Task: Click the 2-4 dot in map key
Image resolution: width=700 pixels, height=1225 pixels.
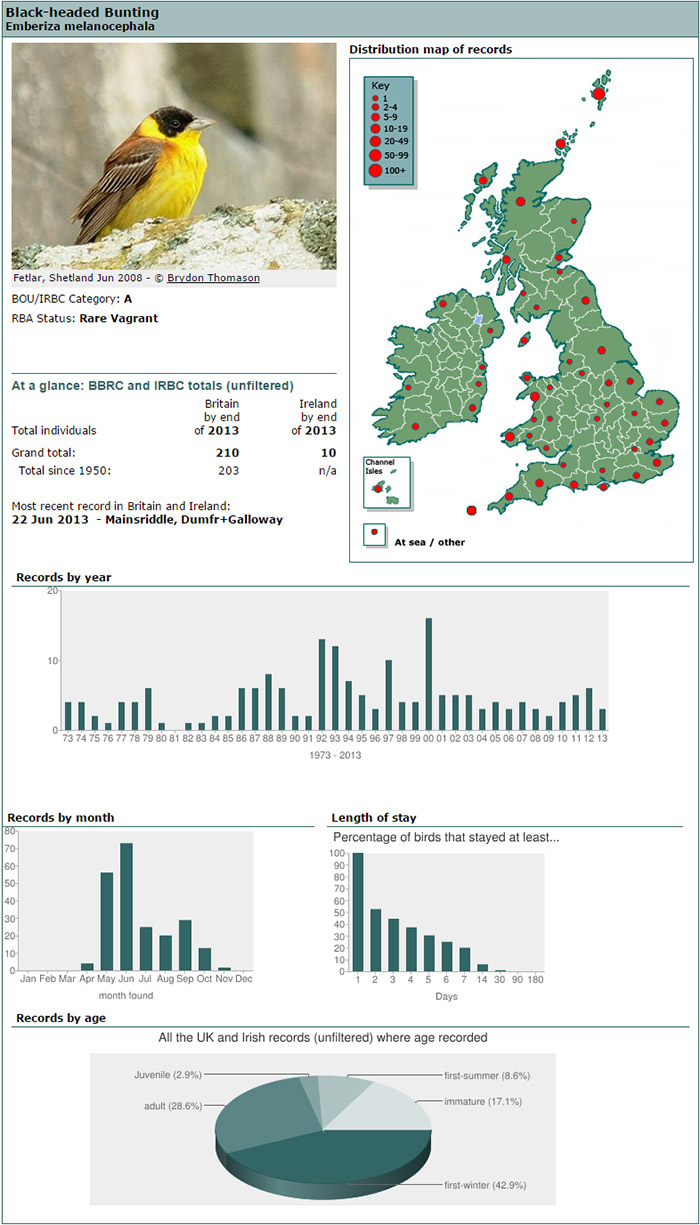Action: 375,107
